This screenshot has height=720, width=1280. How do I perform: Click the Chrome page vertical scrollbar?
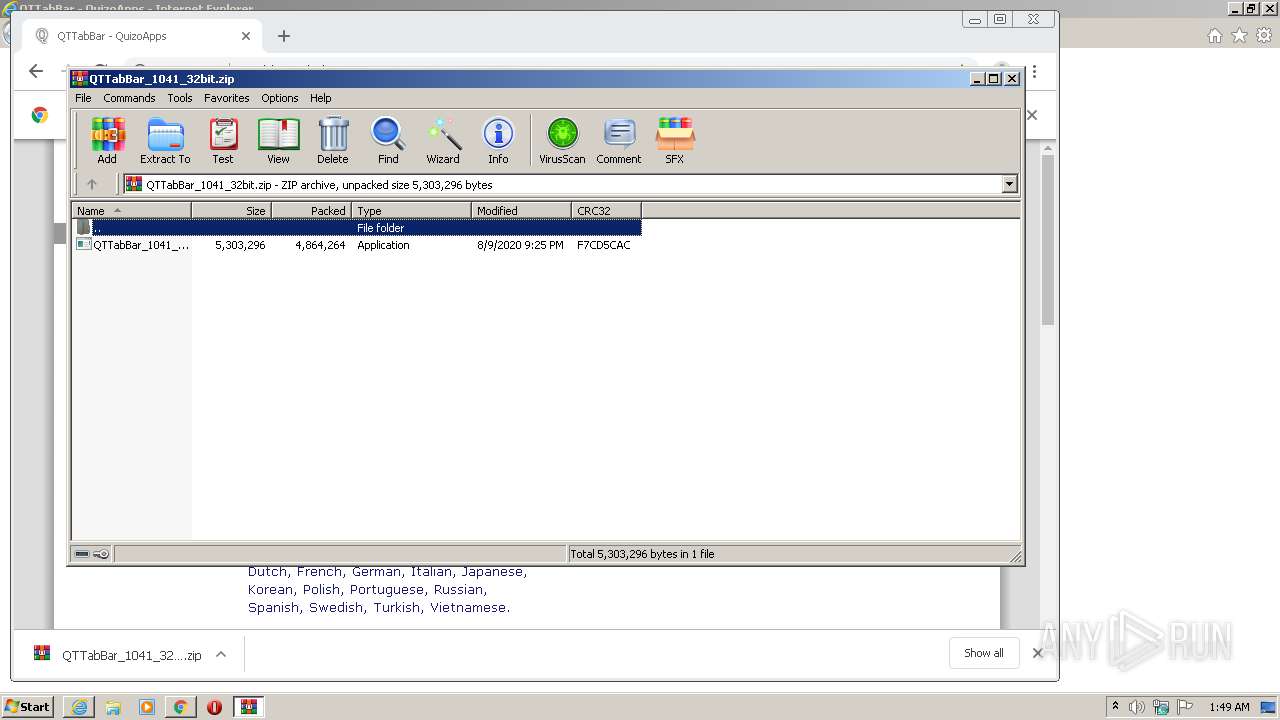1048,240
